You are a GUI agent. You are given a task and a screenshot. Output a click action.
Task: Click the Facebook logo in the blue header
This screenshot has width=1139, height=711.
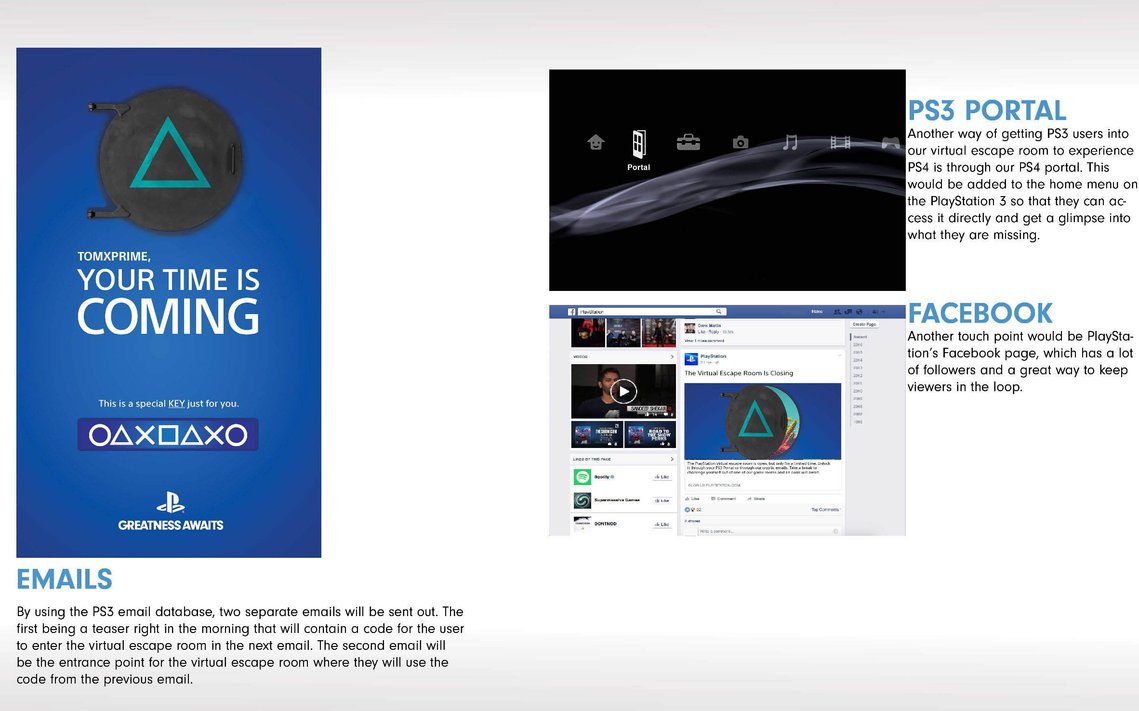(572, 312)
